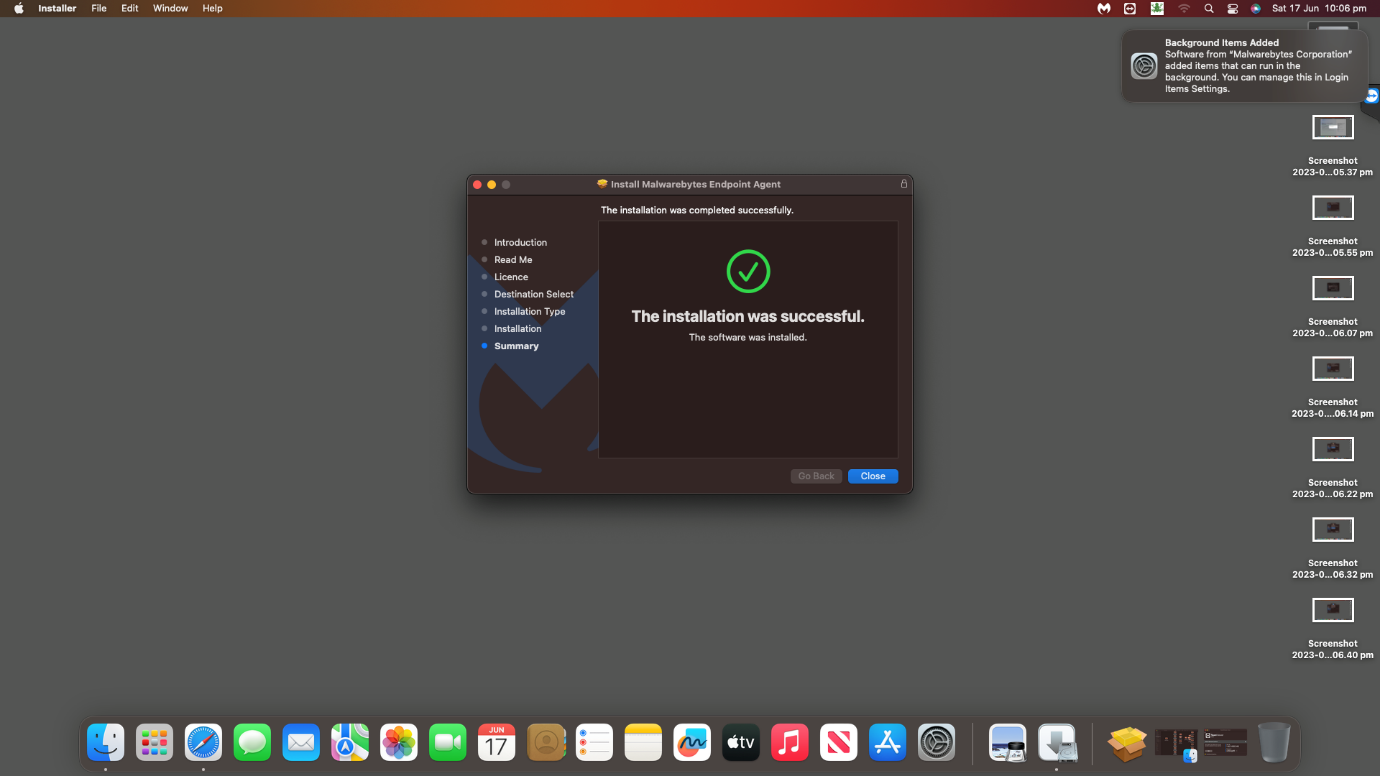Click System Settings icon in the notification

click(x=1144, y=66)
